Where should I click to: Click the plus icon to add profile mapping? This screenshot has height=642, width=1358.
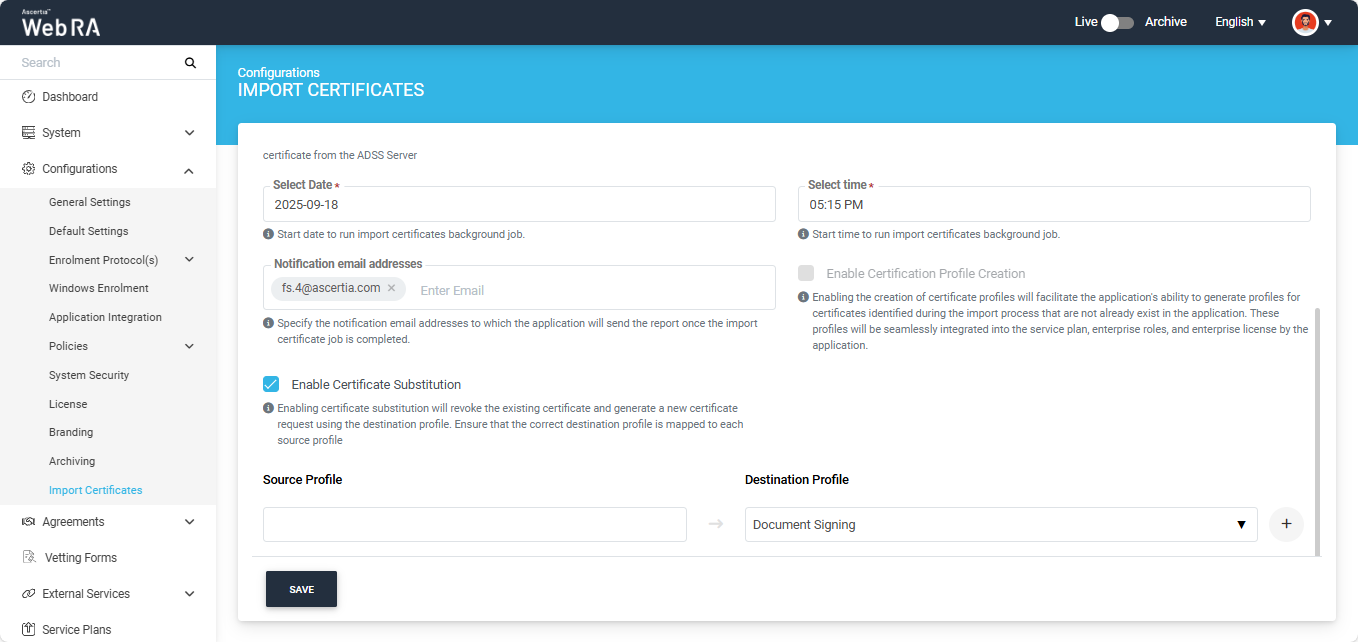(x=1286, y=524)
